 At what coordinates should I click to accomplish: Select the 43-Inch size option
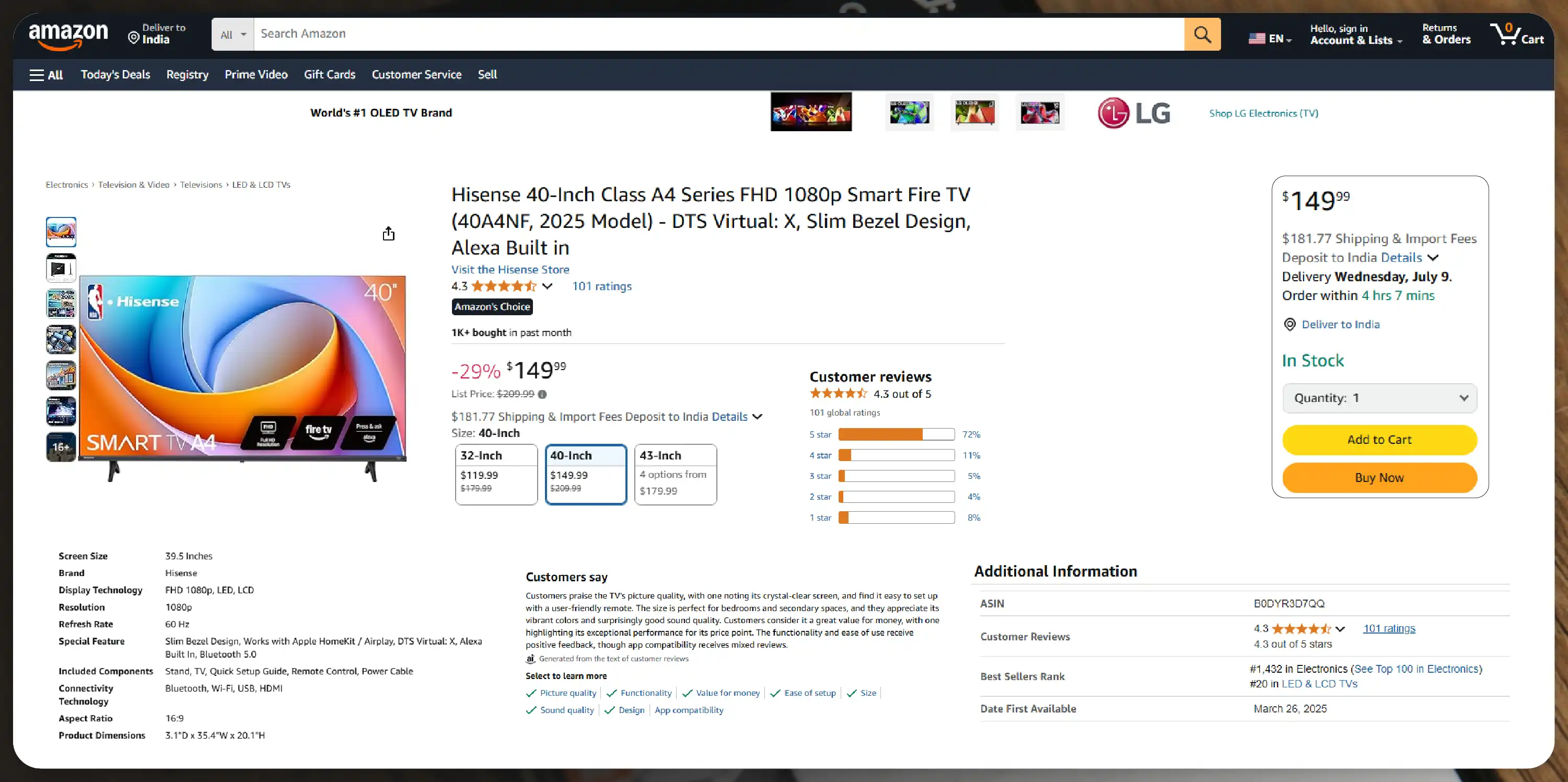click(x=676, y=475)
